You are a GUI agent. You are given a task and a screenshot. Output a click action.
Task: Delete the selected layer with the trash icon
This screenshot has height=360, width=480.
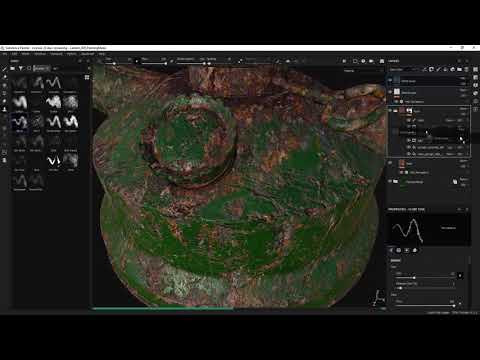pos(466,69)
